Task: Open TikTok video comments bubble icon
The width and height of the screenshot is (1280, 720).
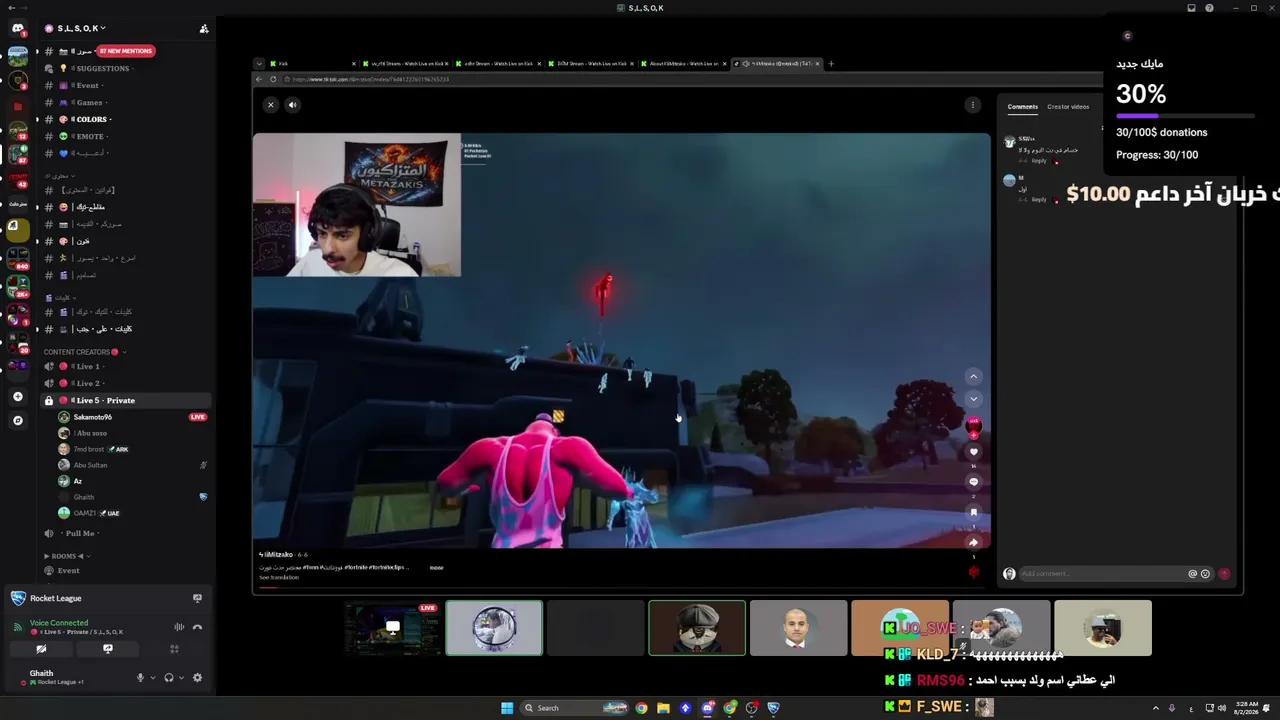Action: 974,482
